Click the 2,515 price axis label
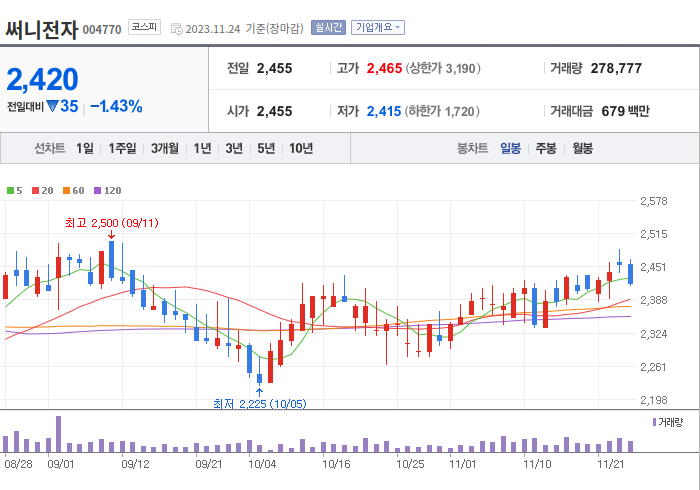The image size is (700, 490). tap(654, 234)
